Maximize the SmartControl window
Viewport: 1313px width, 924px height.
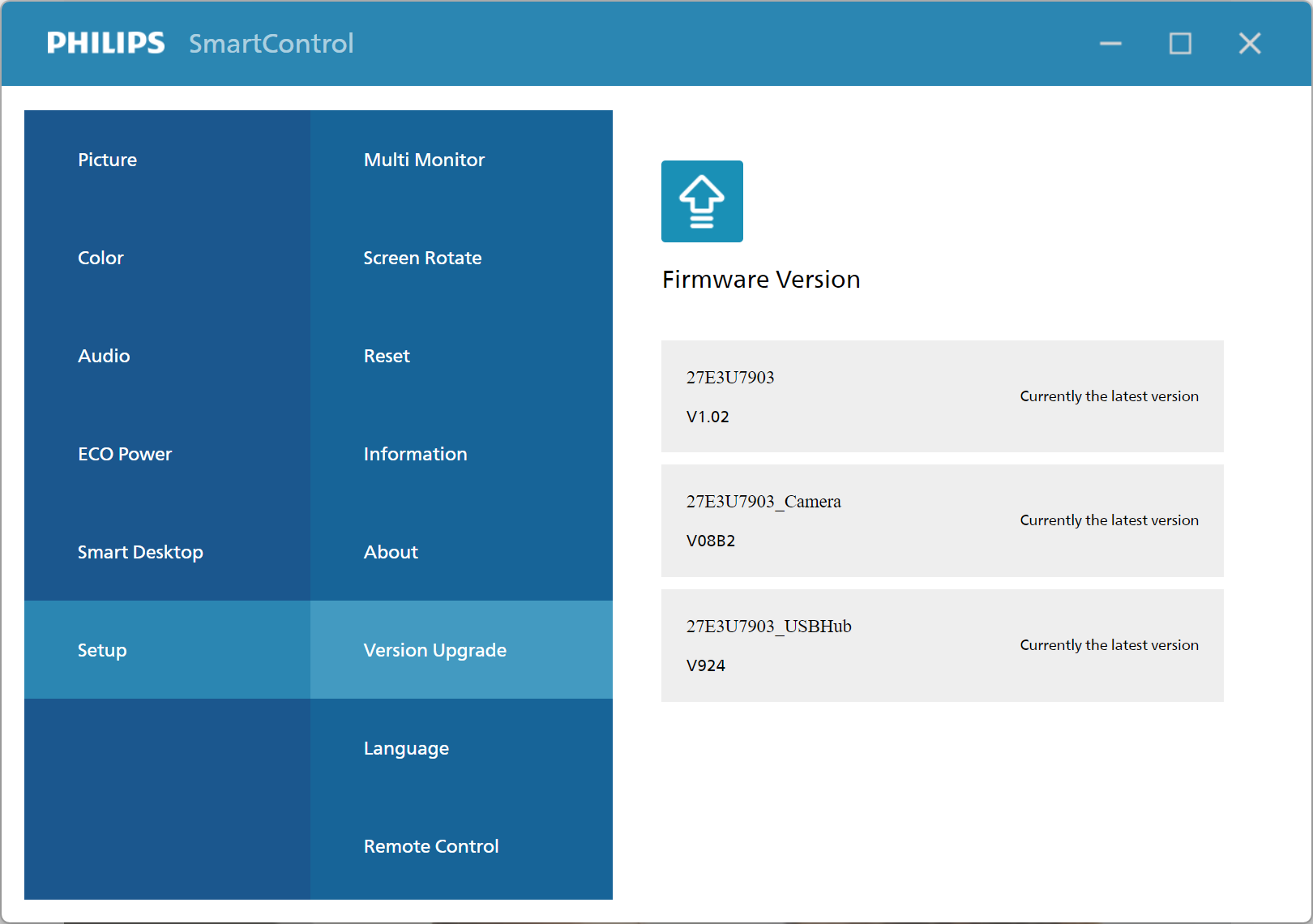(1180, 43)
